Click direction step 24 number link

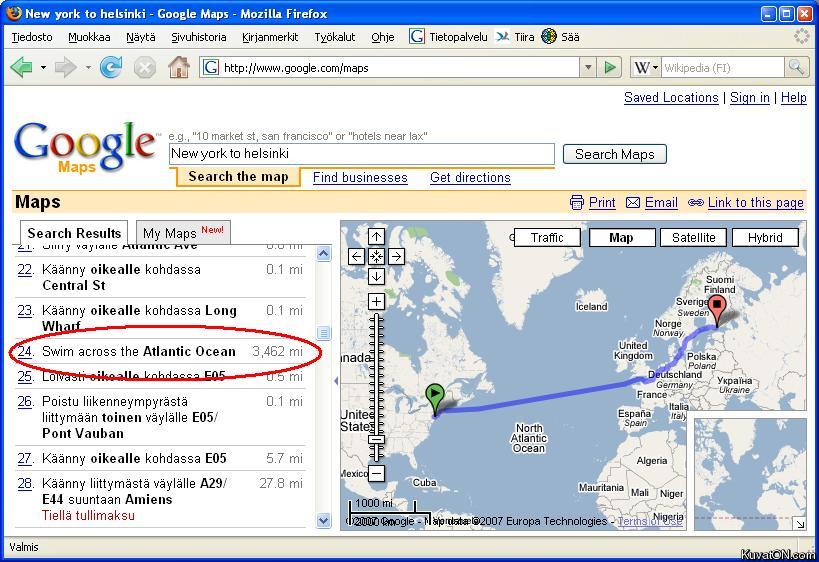pos(25,352)
